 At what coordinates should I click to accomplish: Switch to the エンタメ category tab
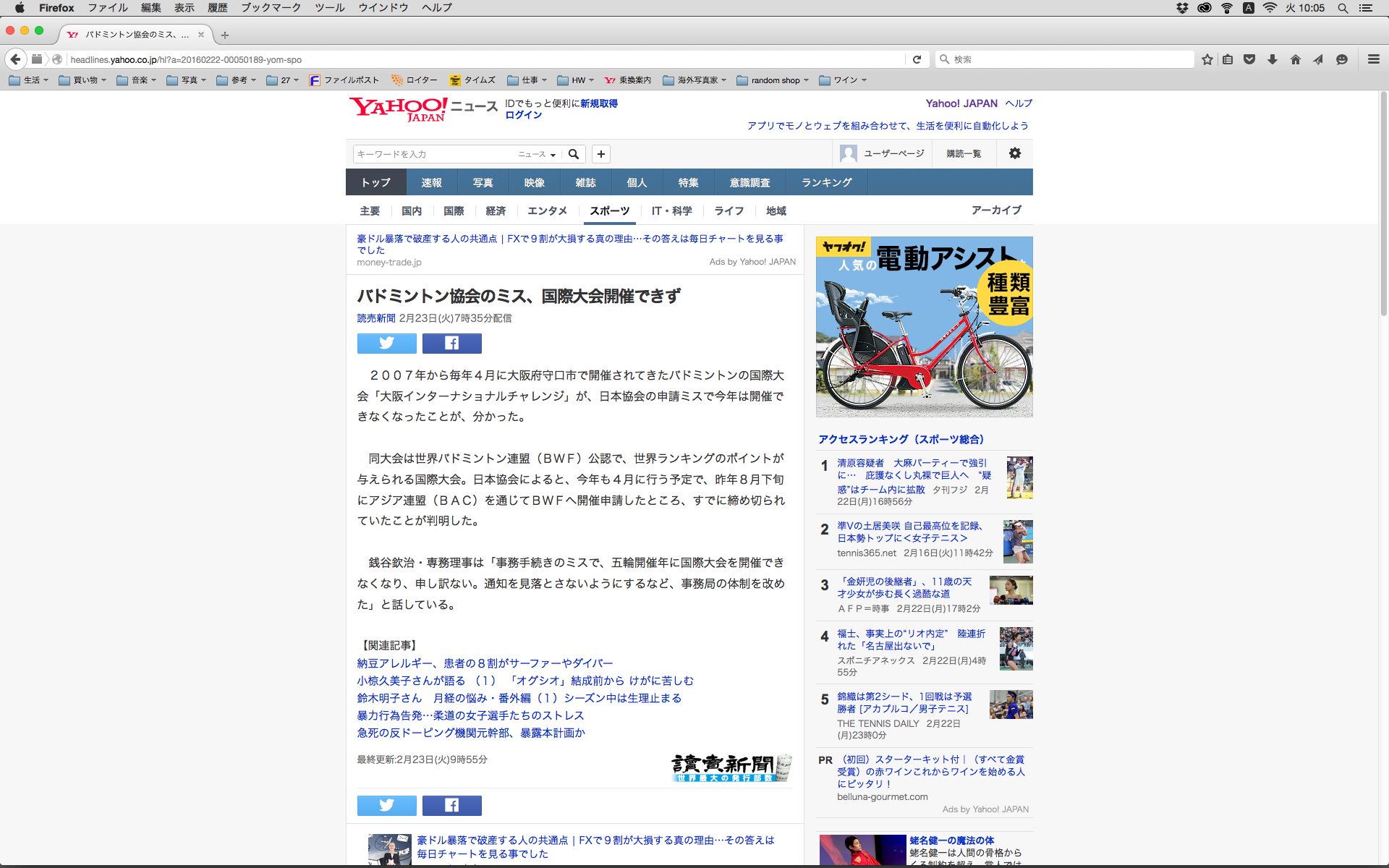(x=547, y=210)
